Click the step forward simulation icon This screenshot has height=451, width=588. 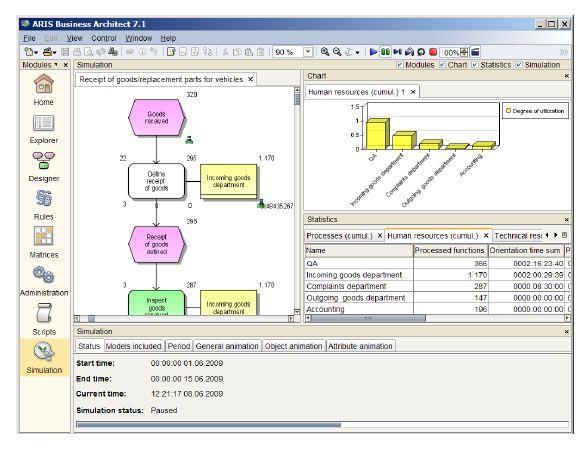(398, 52)
